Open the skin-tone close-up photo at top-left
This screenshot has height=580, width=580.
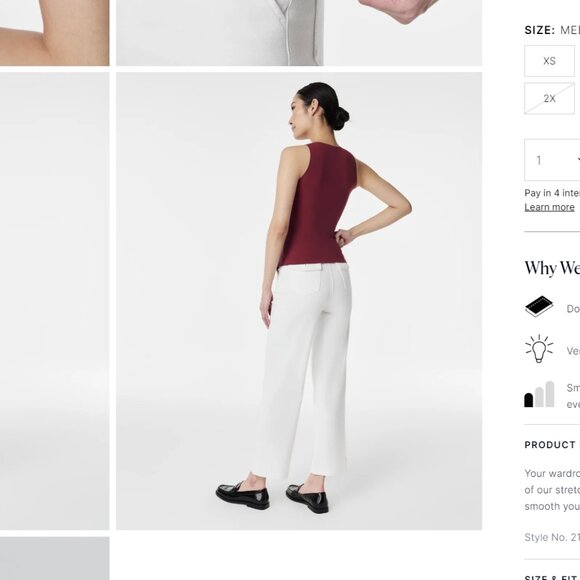pos(54,33)
